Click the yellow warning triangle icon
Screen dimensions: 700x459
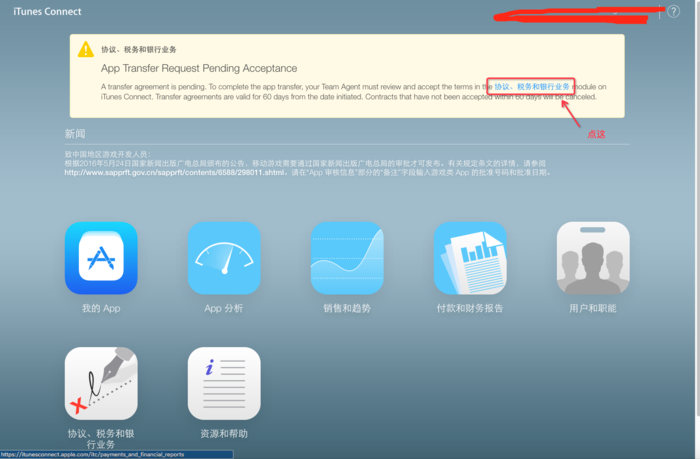pos(86,49)
